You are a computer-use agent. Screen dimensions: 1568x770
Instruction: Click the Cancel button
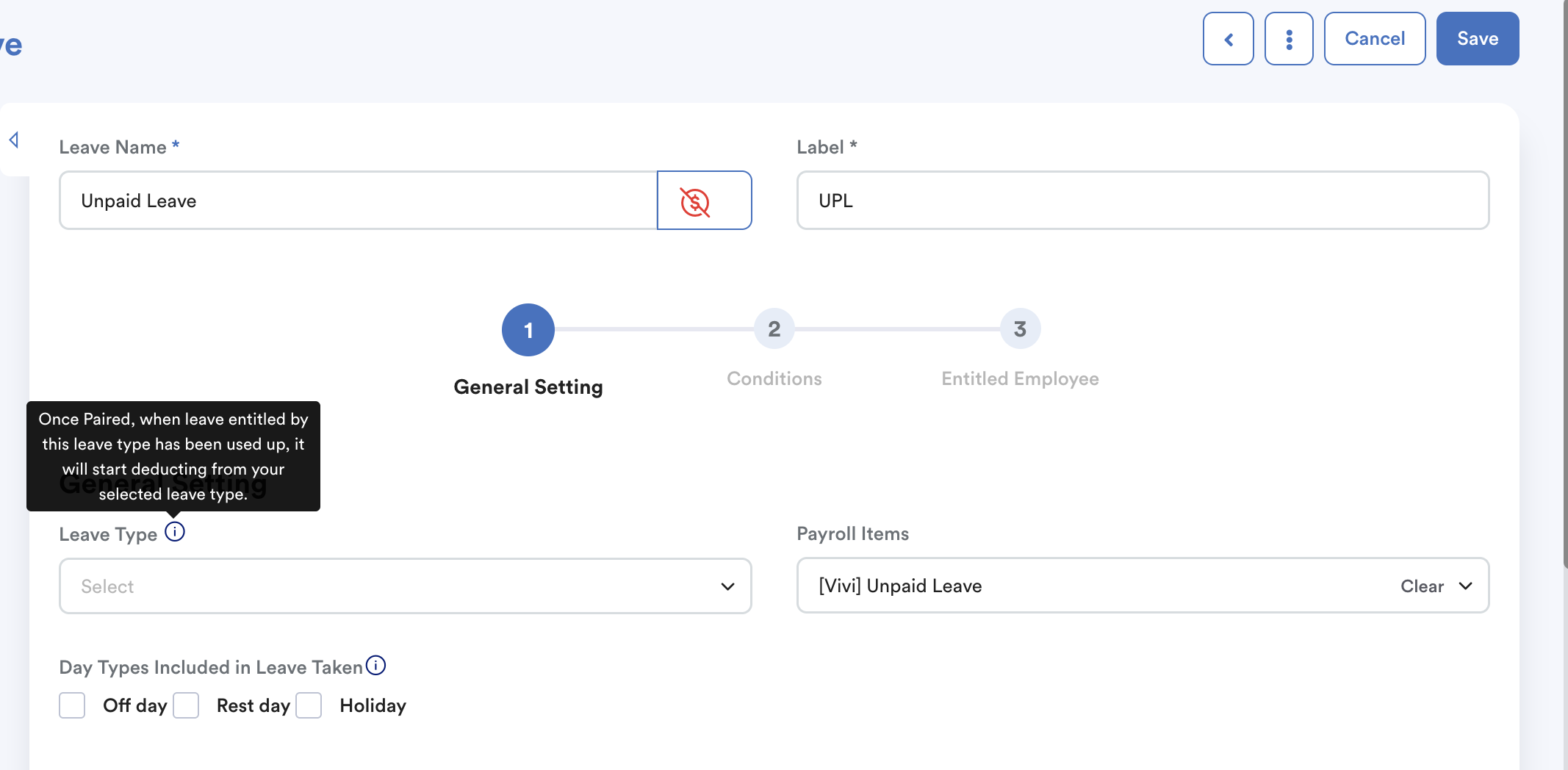pos(1375,38)
